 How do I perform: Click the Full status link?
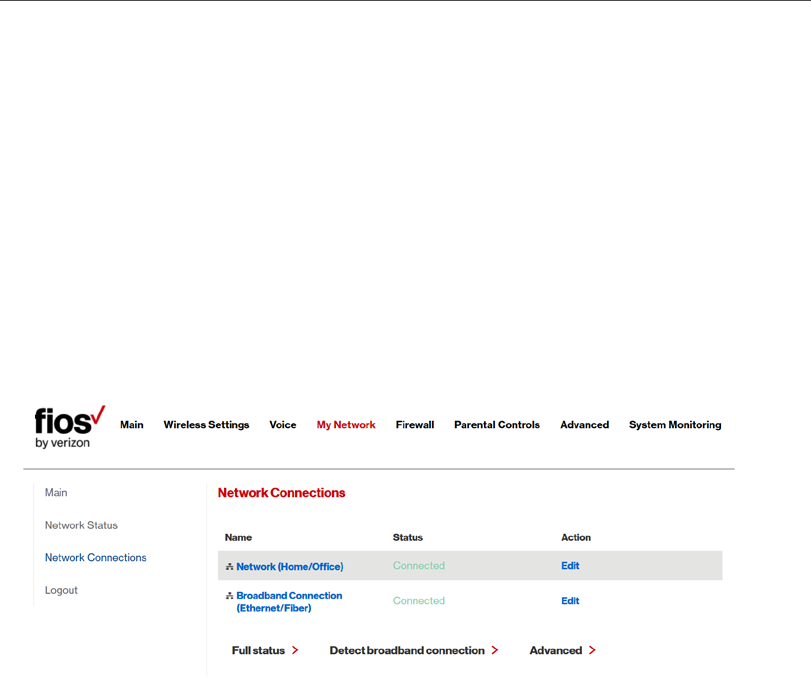pyautogui.click(x=258, y=650)
